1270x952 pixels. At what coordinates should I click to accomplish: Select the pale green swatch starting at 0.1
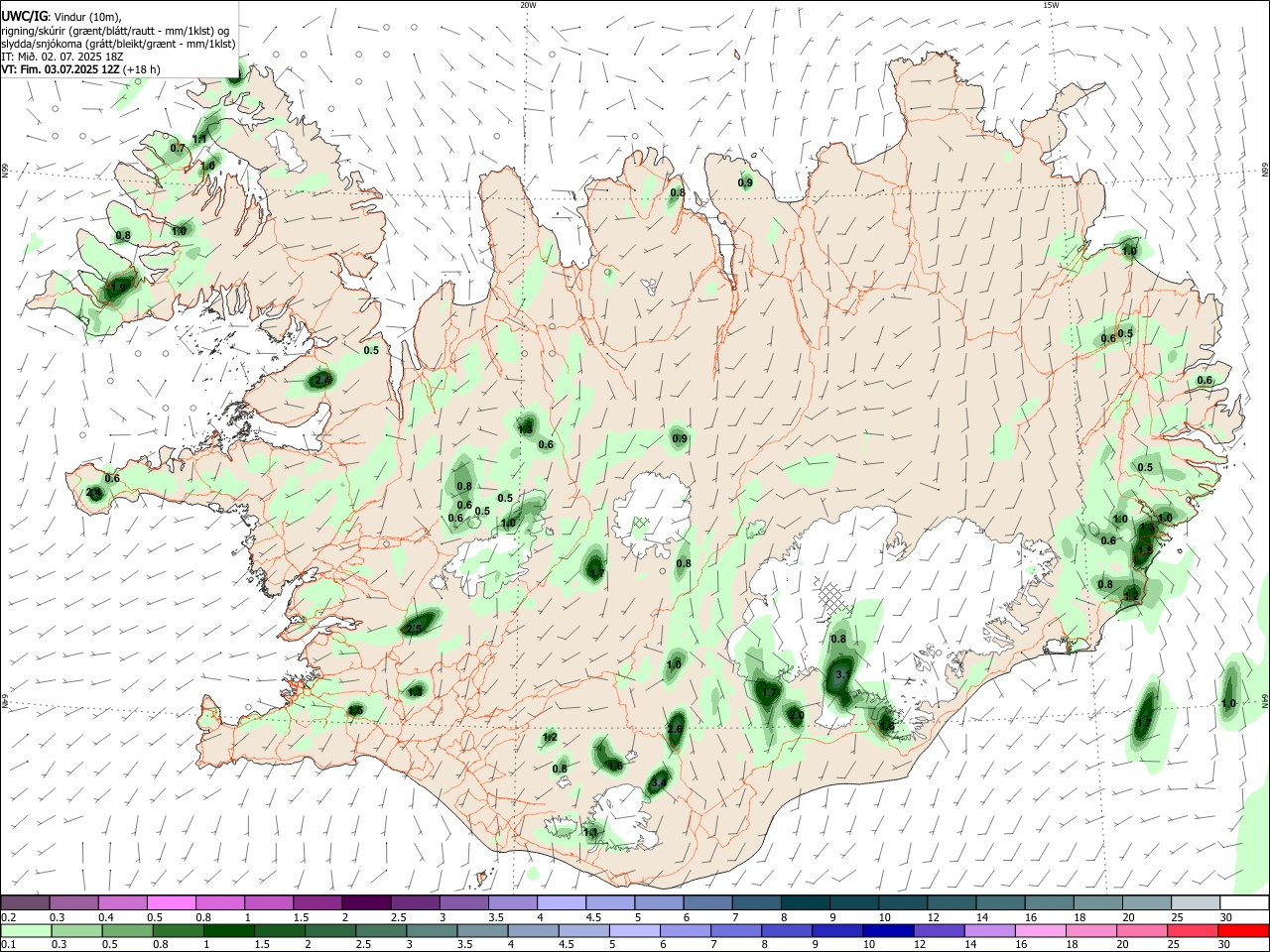tap(25, 930)
